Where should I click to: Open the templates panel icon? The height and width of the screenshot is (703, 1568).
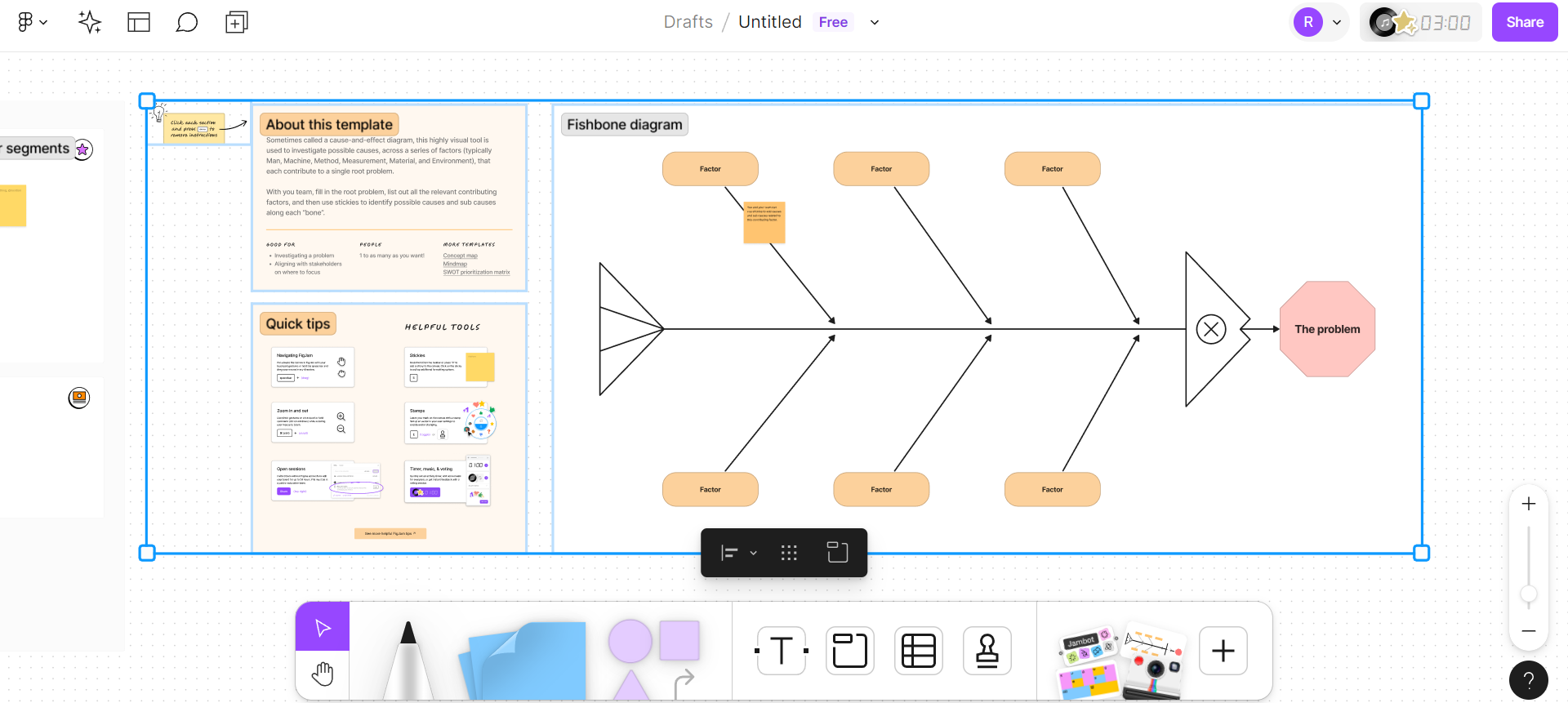pos(139,22)
